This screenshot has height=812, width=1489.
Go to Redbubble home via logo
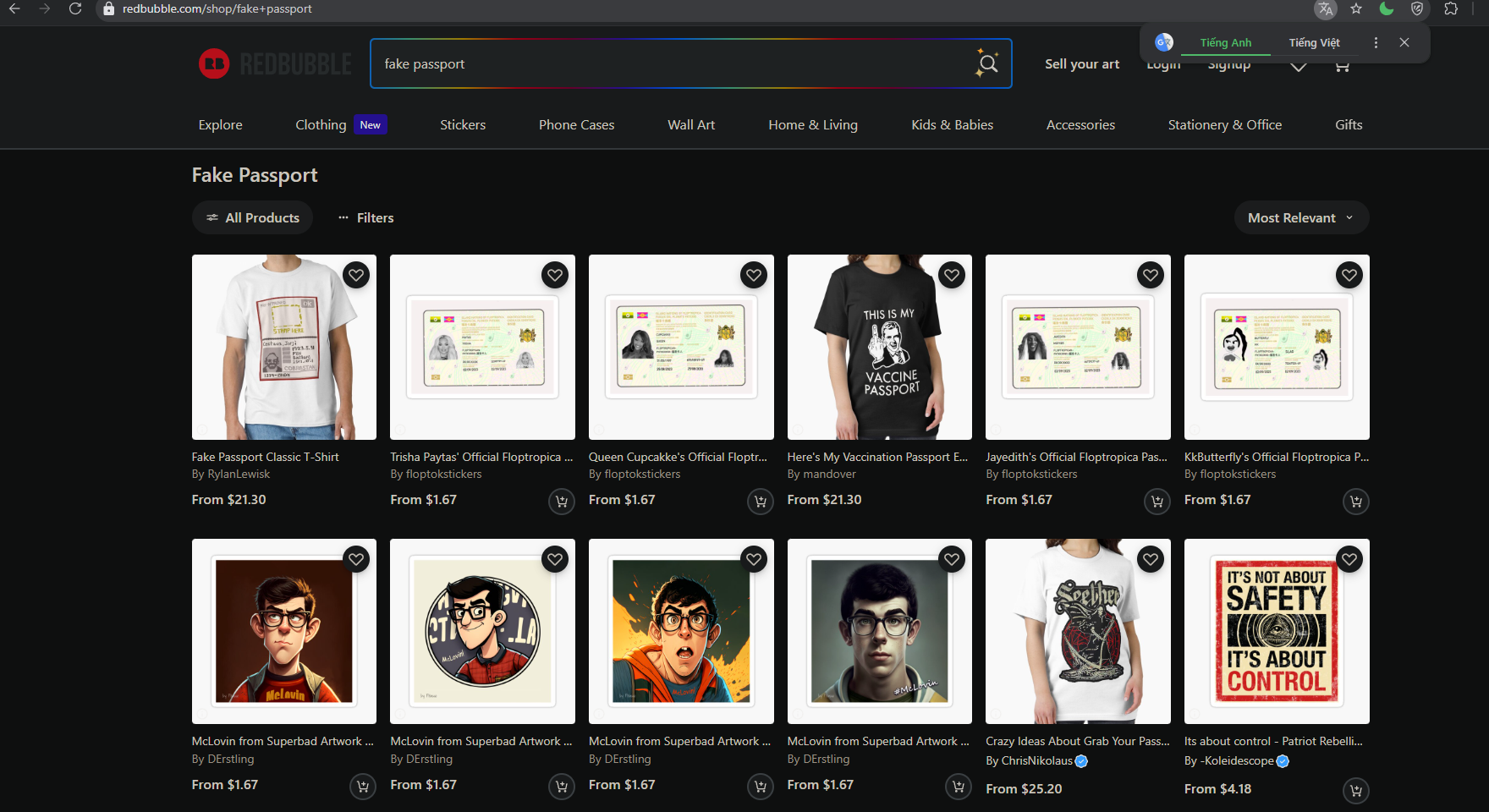275,63
